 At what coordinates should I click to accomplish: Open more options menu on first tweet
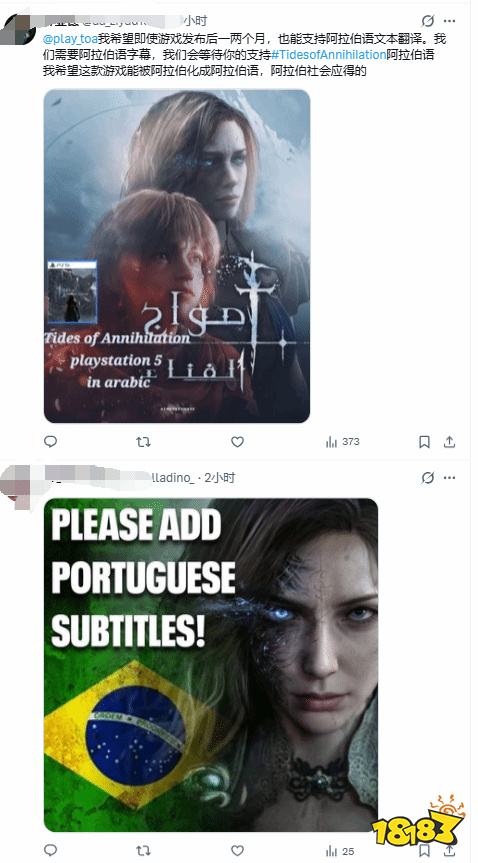click(449, 21)
